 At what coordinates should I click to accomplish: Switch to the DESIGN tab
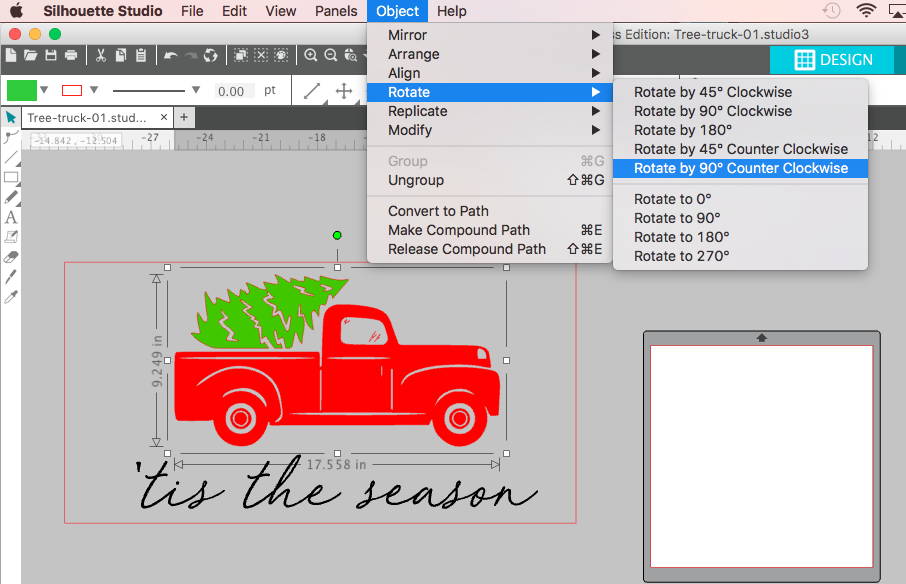pos(833,59)
